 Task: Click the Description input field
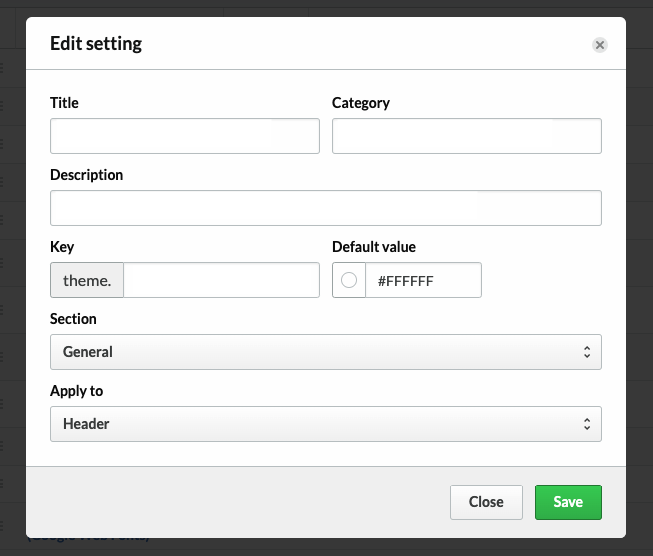coord(326,208)
